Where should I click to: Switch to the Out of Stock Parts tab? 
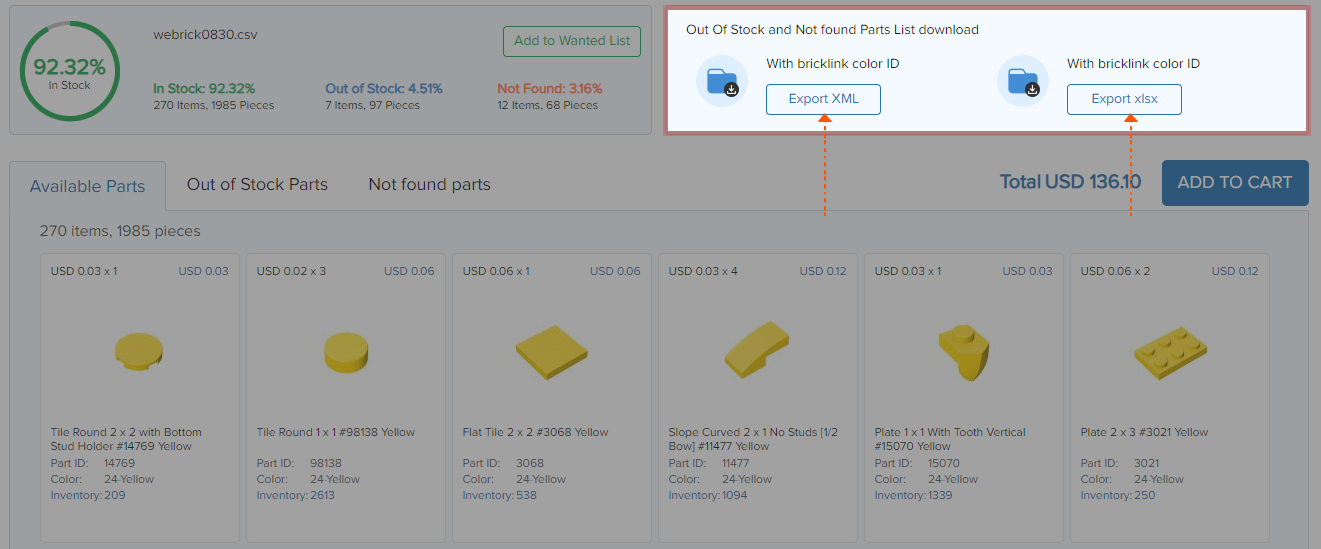(257, 184)
